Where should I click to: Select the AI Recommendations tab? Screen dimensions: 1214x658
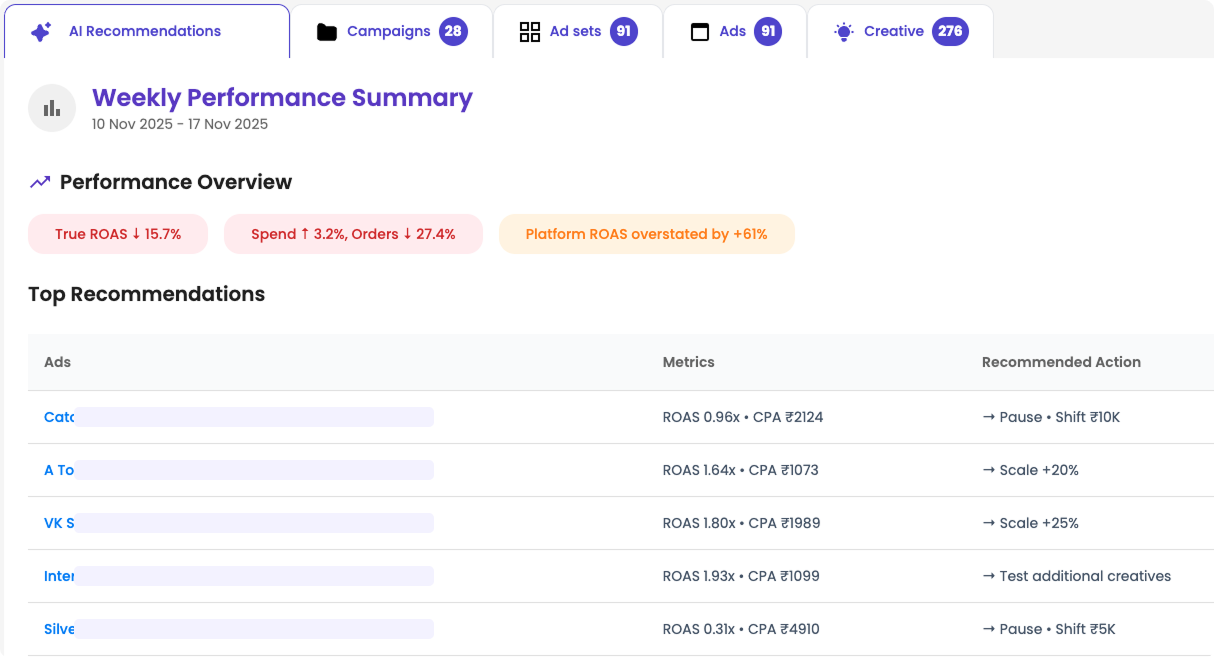145,31
